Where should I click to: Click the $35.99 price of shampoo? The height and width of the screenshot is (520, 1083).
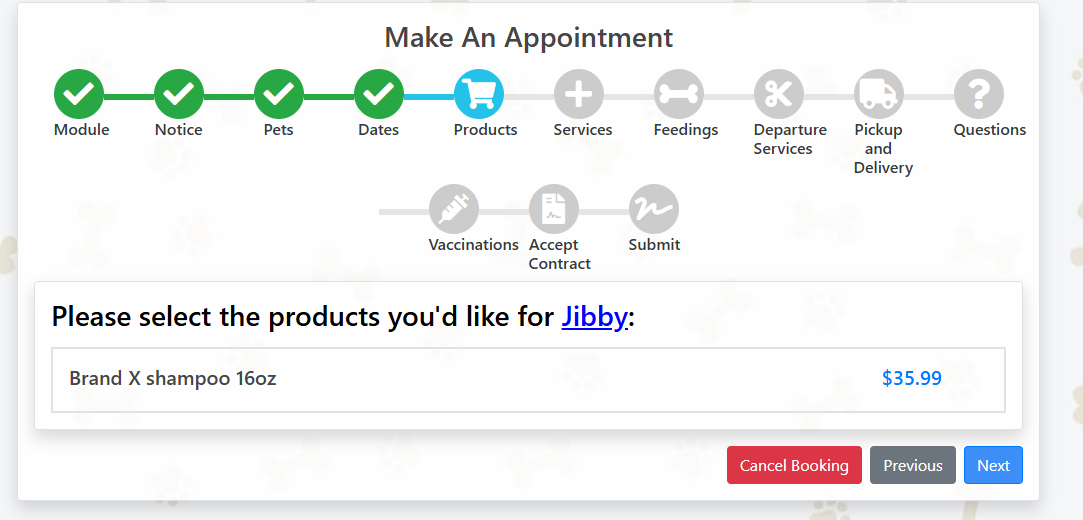tap(912, 378)
